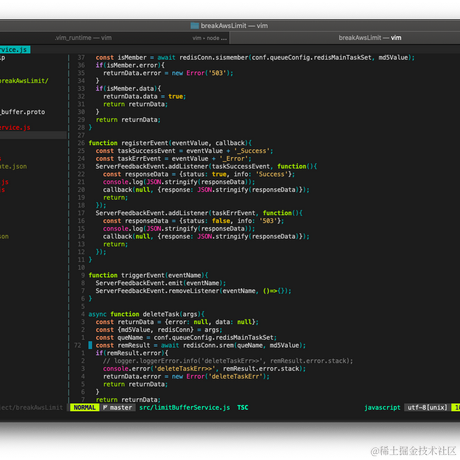This screenshot has width=460, height=460.
Task: Click addListener(taskErrEvent line
Action: [199, 213]
